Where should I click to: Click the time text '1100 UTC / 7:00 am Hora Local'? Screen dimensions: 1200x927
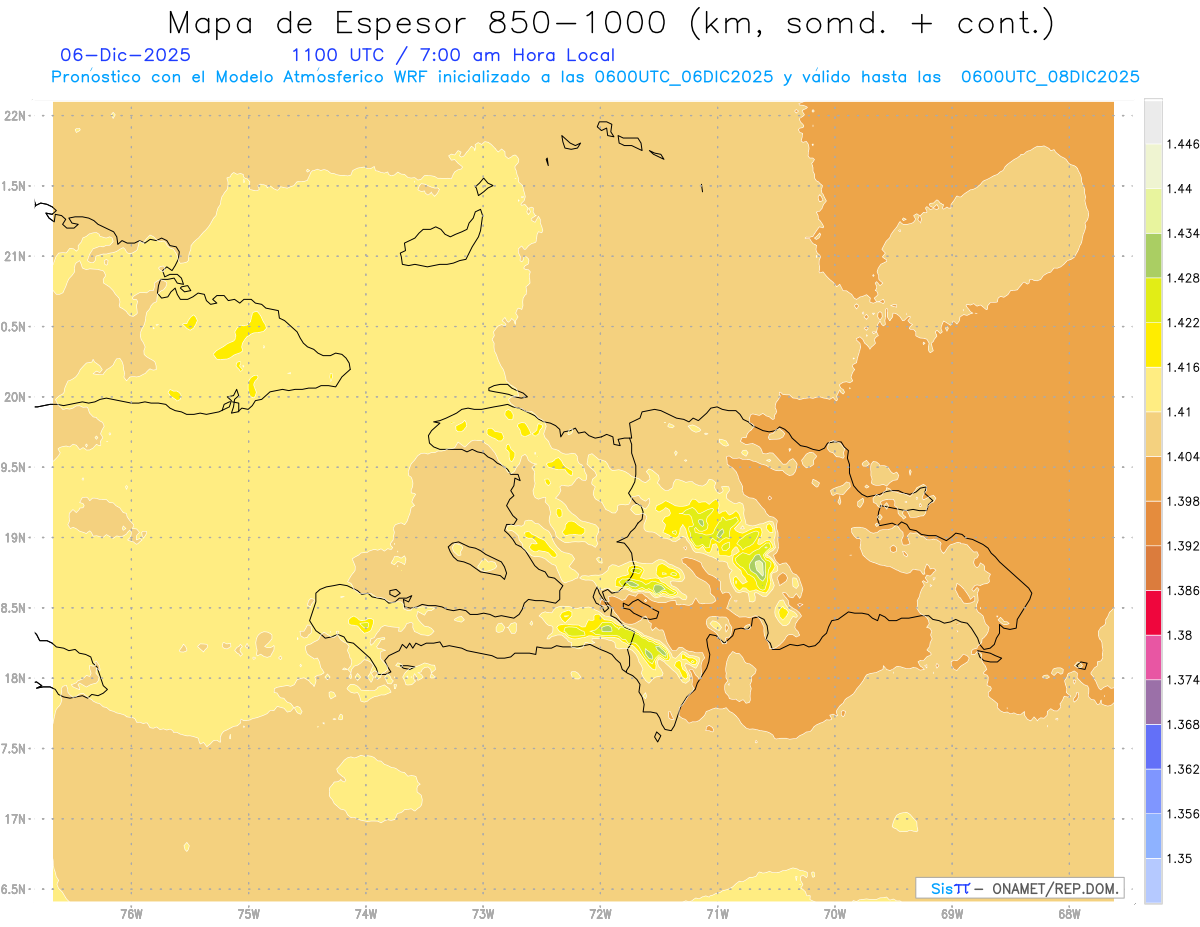(x=453, y=55)
